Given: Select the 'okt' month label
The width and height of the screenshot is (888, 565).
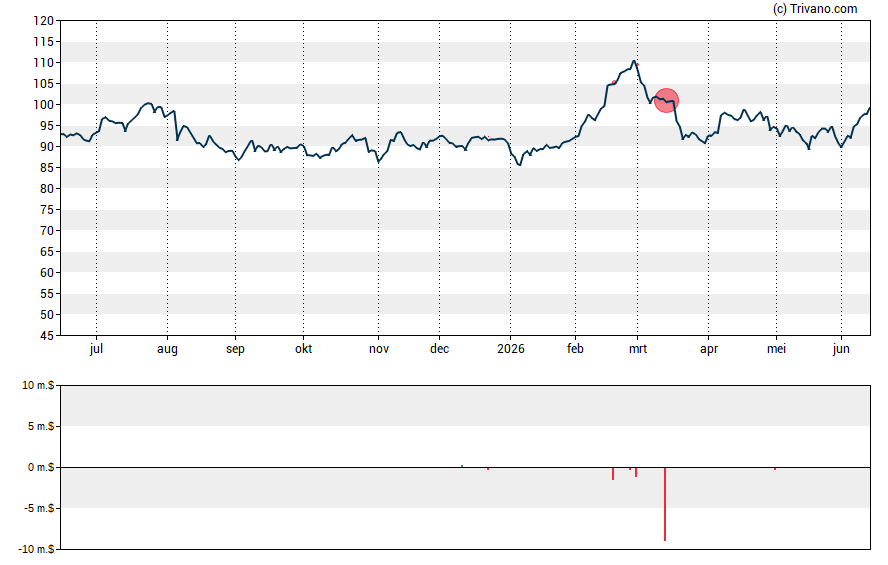Looking at the screenshot, I should 304,349.
